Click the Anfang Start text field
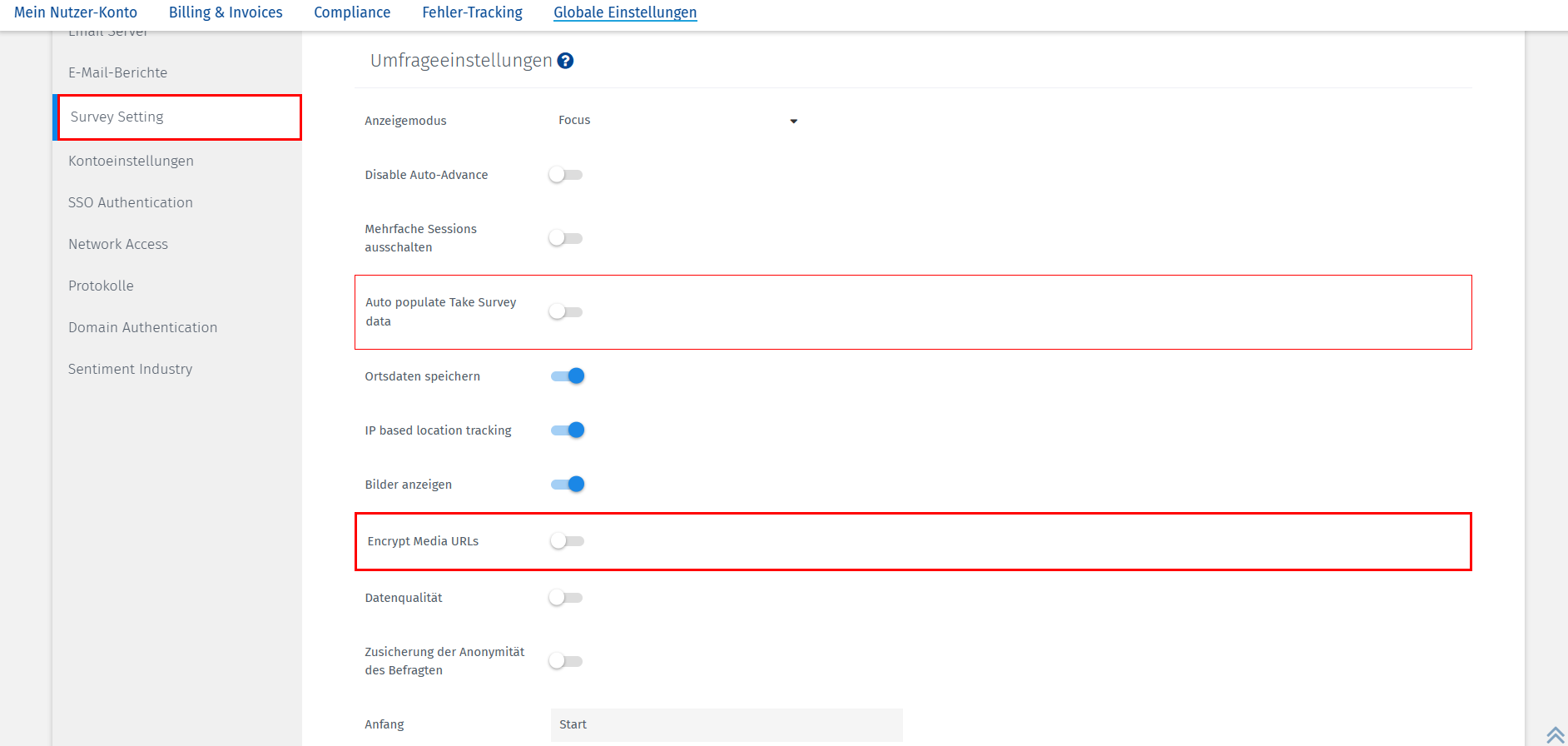Image resolution: width=1568 pixels, height=746 pixels. (726, 724)
